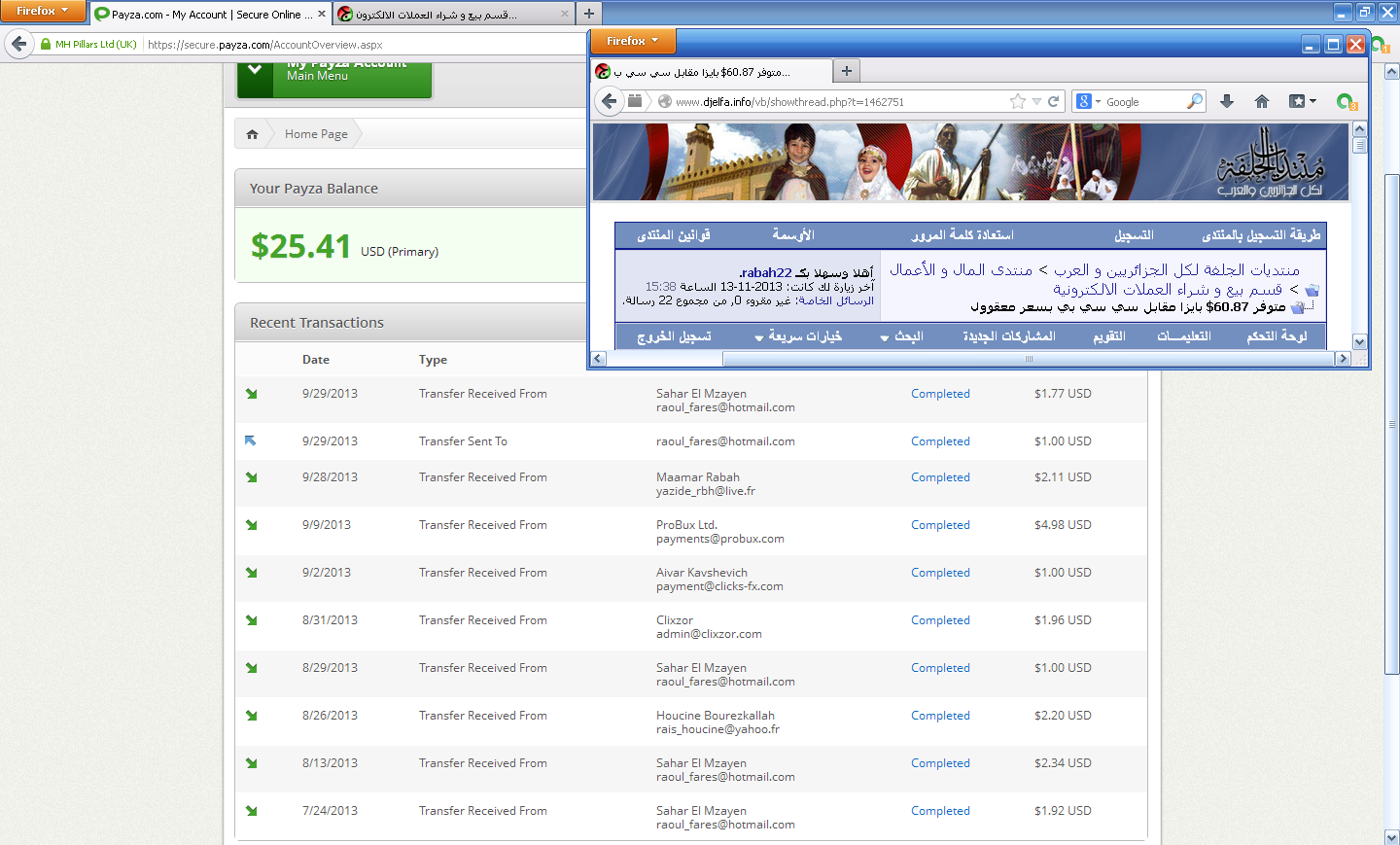Open التسجيل in the forum top bar
This screenshot has width=1400, height=845.
[x=1134, y=235]
